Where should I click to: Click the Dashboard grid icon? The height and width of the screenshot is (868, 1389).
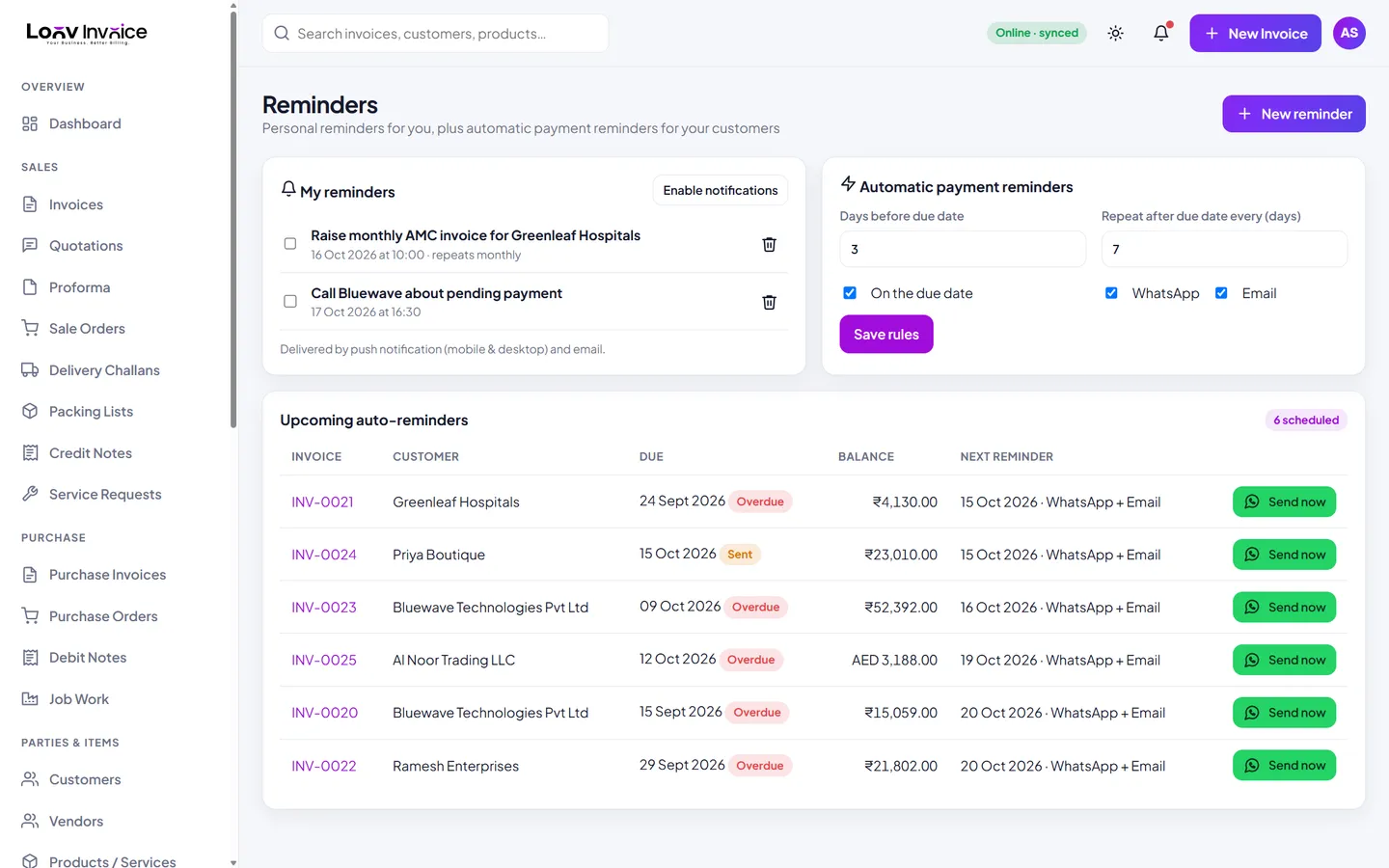click(x=30, y=123)
